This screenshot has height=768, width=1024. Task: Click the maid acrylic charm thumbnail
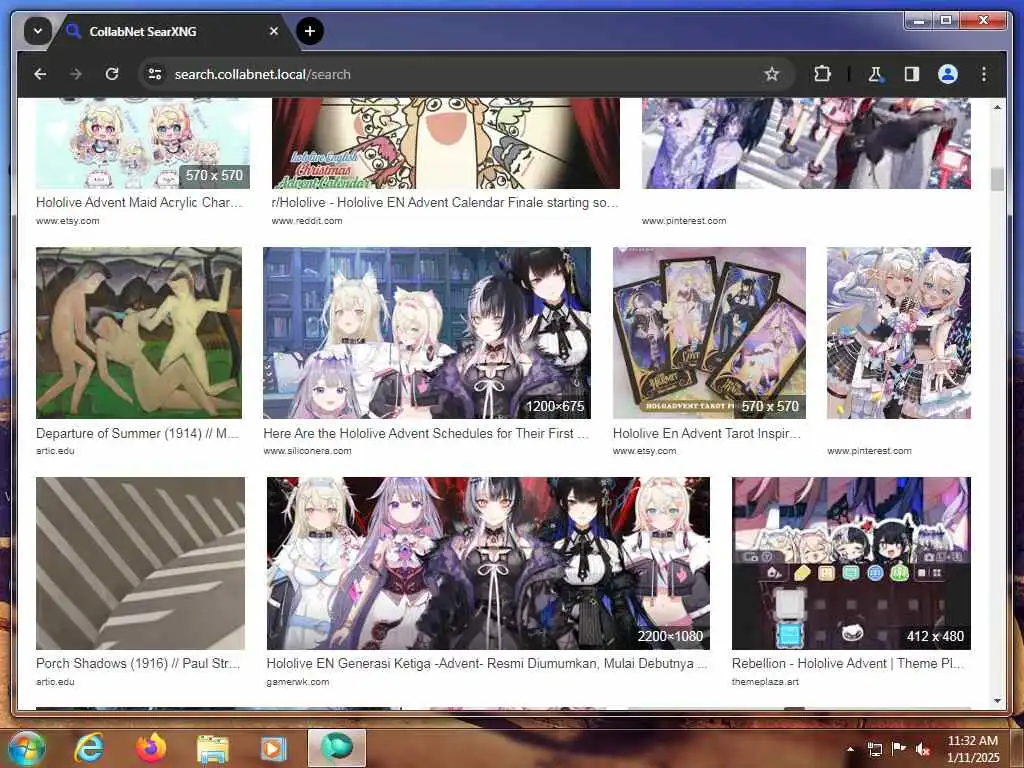click(143, 143)
